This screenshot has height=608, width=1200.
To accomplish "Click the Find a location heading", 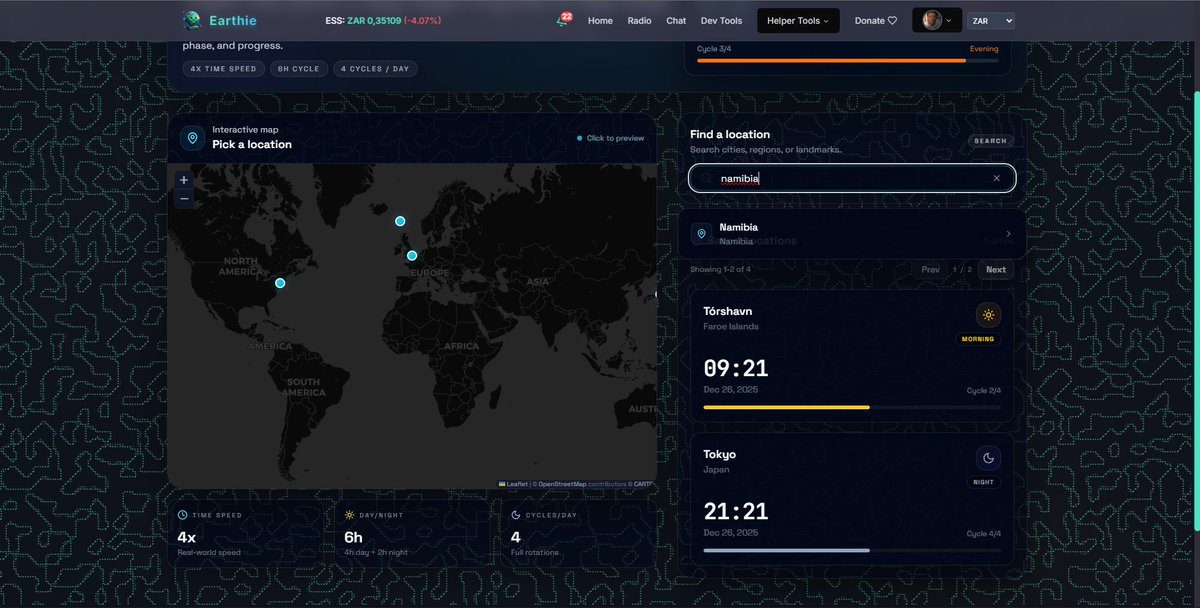I will [x=730, y=134].
